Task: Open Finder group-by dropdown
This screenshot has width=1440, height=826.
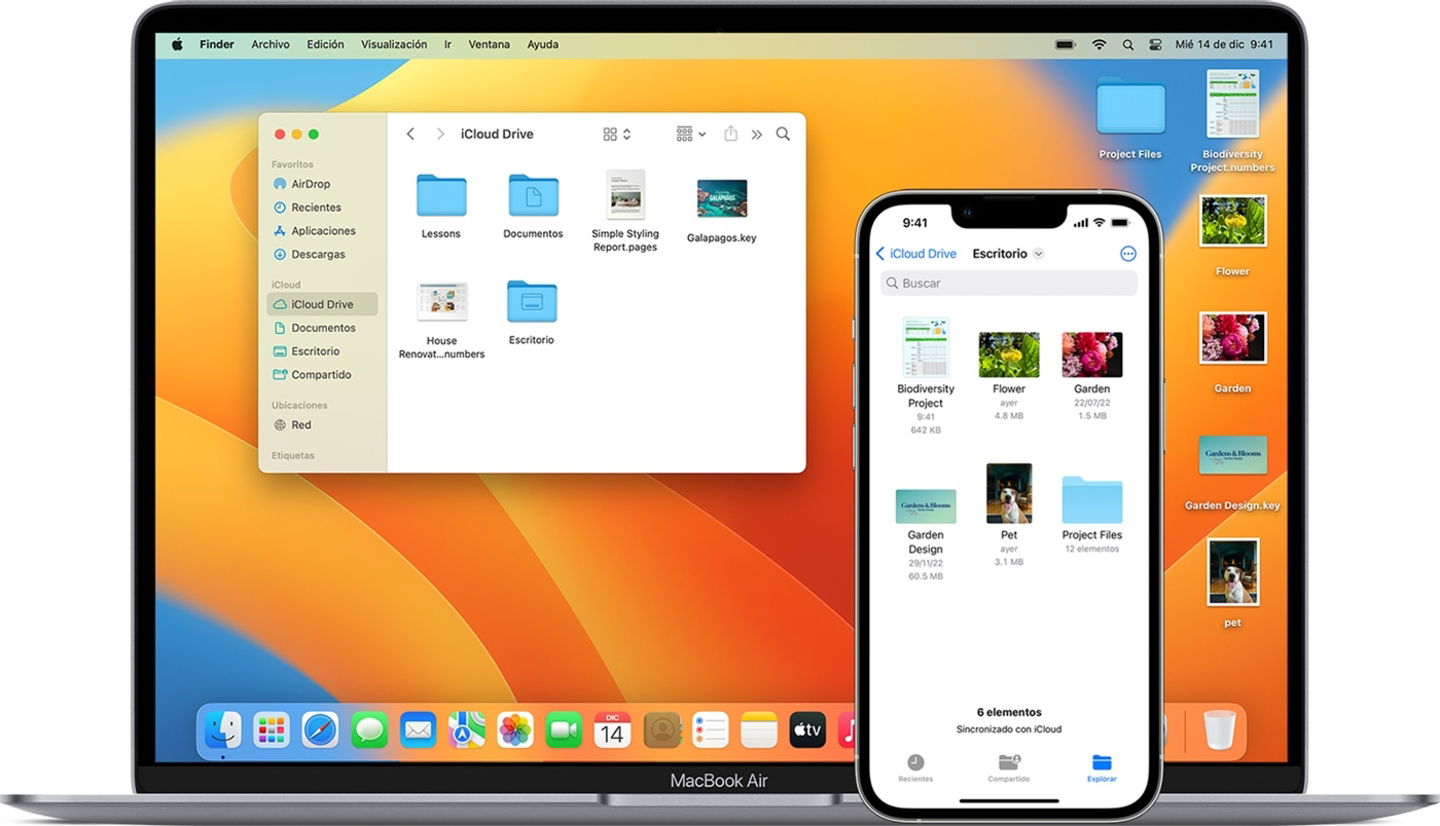Action: [x=691, y=134]
